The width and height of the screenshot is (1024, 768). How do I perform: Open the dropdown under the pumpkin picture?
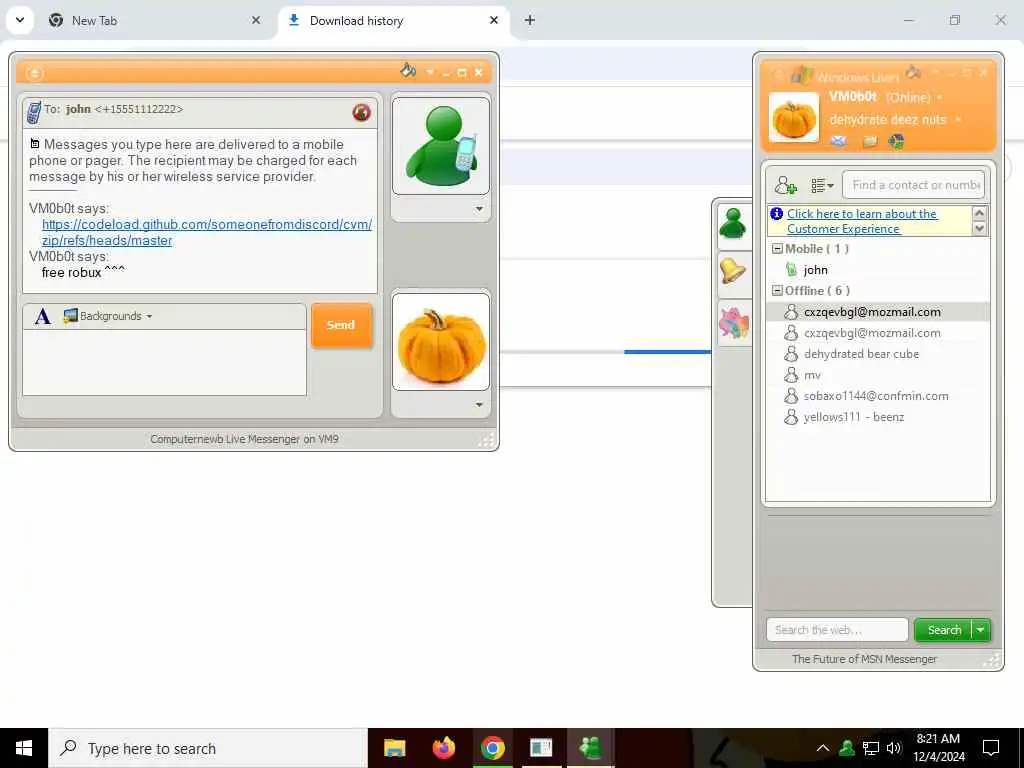click(x=479, y=405)
